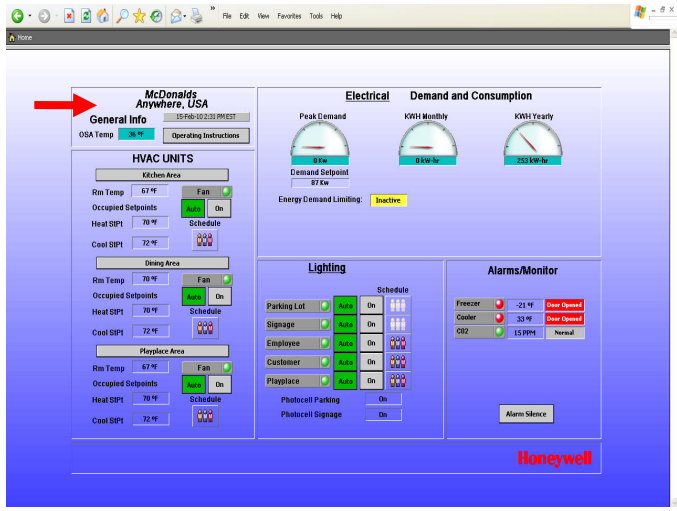Set Parking Lot lighting to Auto

[x=345, y=306]
